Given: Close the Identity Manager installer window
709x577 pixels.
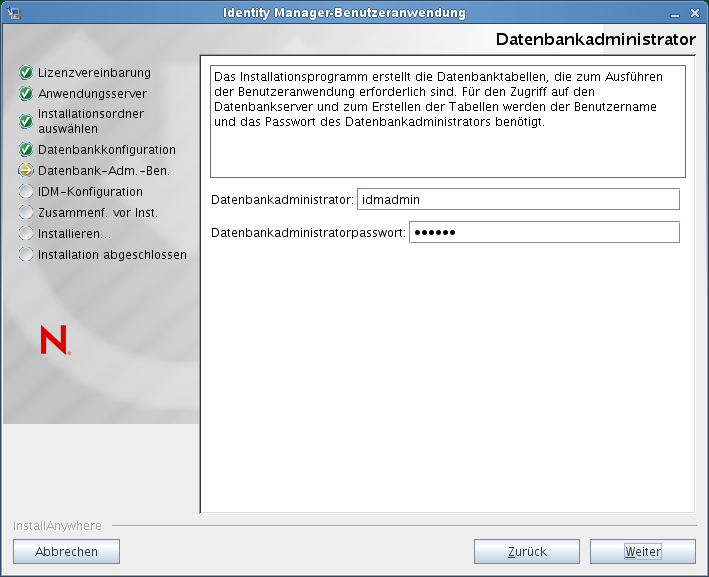Looking at the screenshot, I should (695, 13).
